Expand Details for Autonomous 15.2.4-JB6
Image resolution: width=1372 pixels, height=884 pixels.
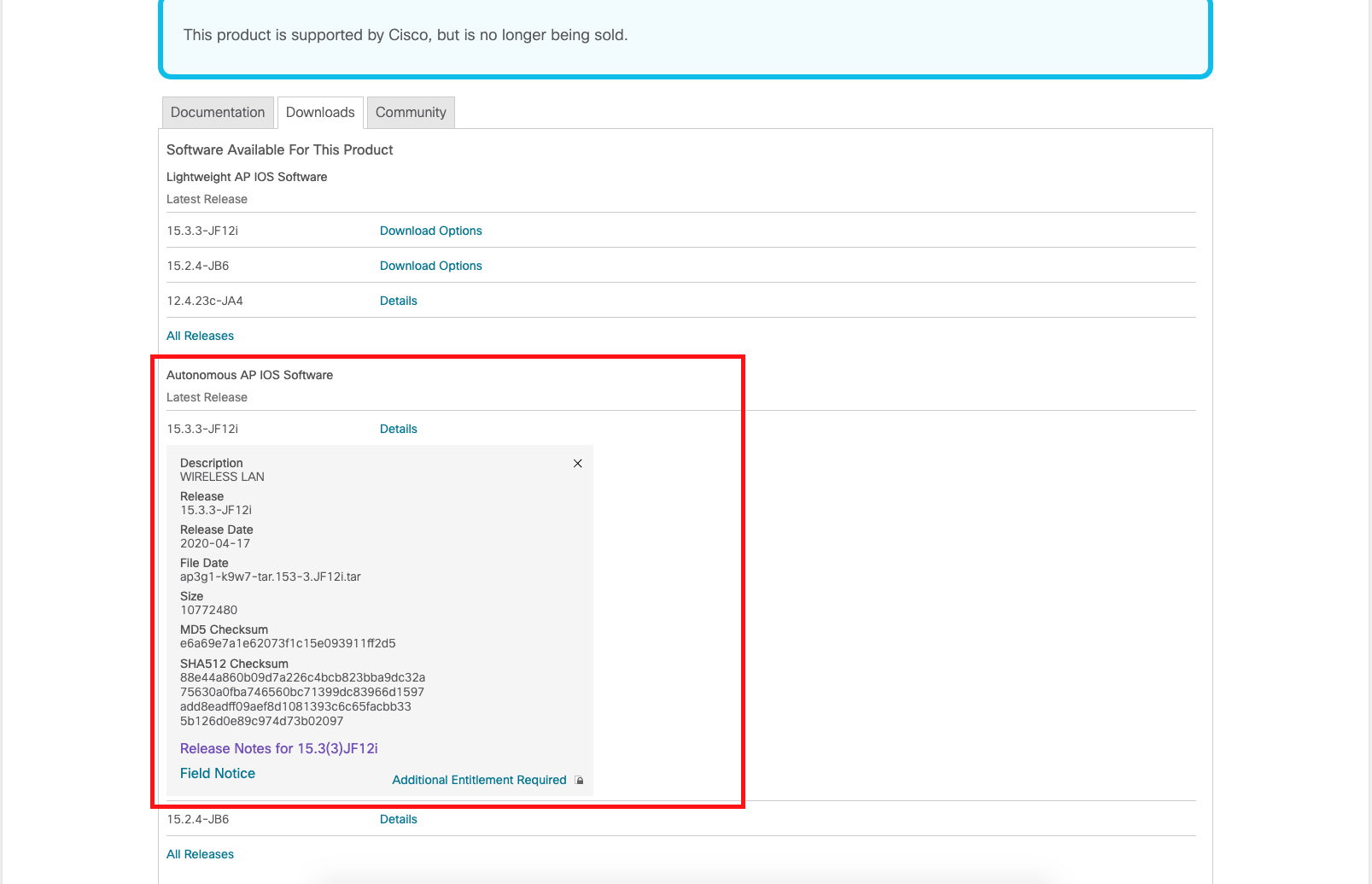coord(399,819)
